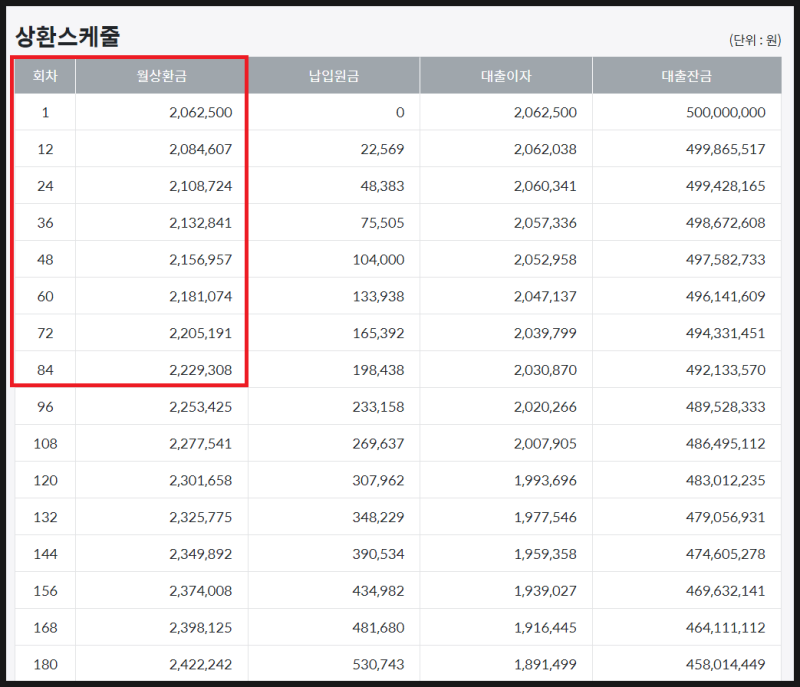Screen dimensions: 800x687
Task: Select balance 486,495,112 in row 108
Action: pyautogui.click(x=725, y=444)
